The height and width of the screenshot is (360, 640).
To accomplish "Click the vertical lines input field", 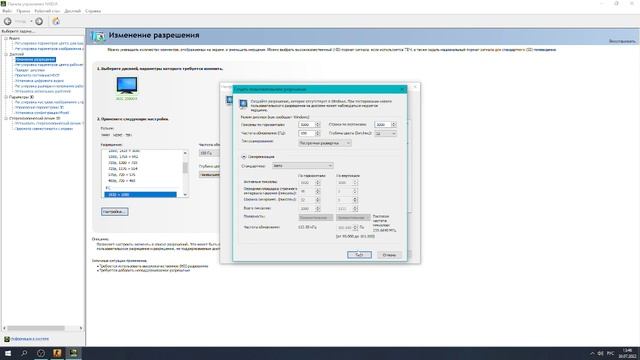I will click(383, 124).
